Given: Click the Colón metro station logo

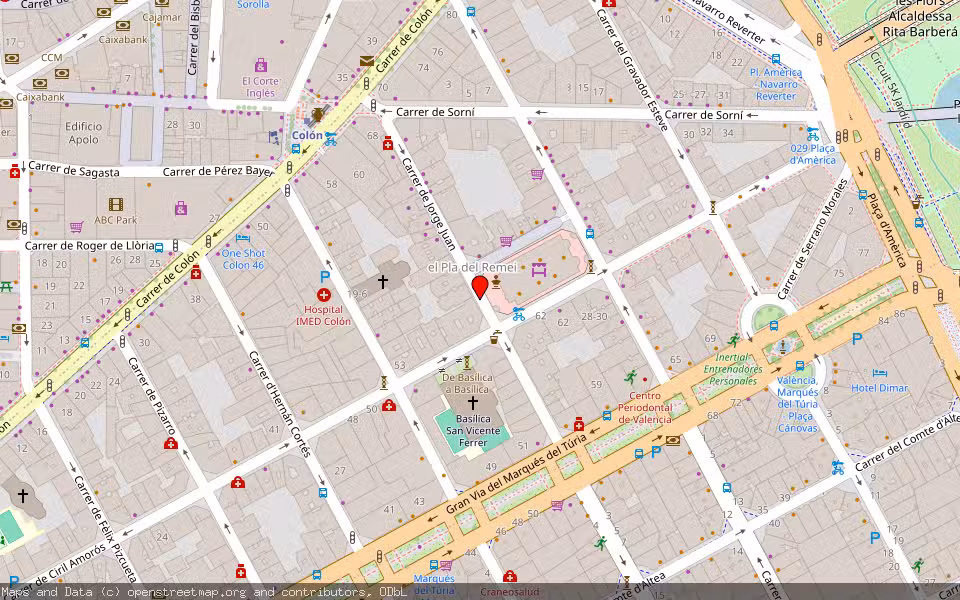Looking at the screenshot, I should [x=307, y=121].
